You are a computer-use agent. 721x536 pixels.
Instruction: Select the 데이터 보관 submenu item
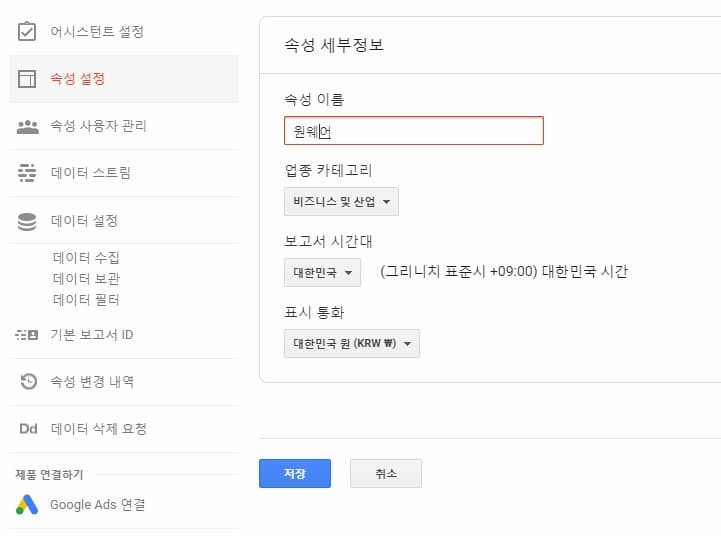86,279
